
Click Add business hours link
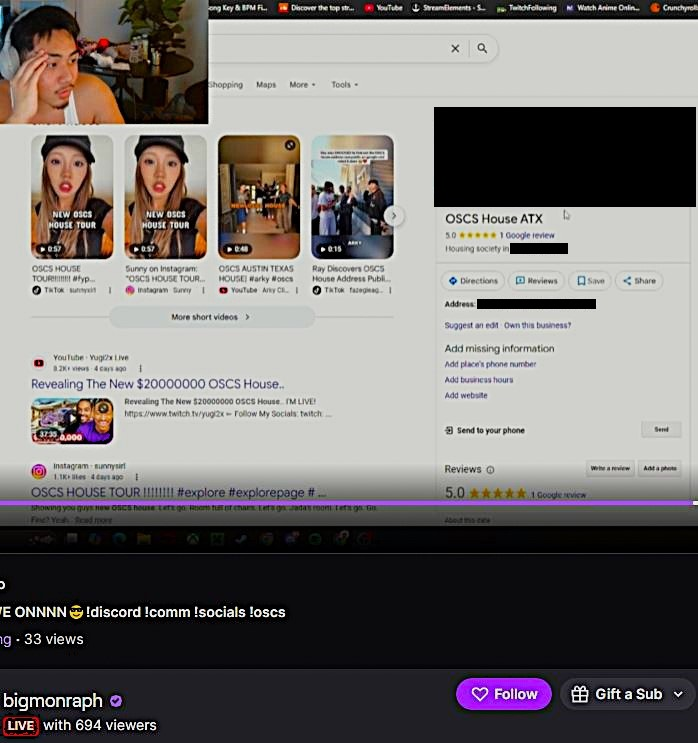[x=479, y=380]
